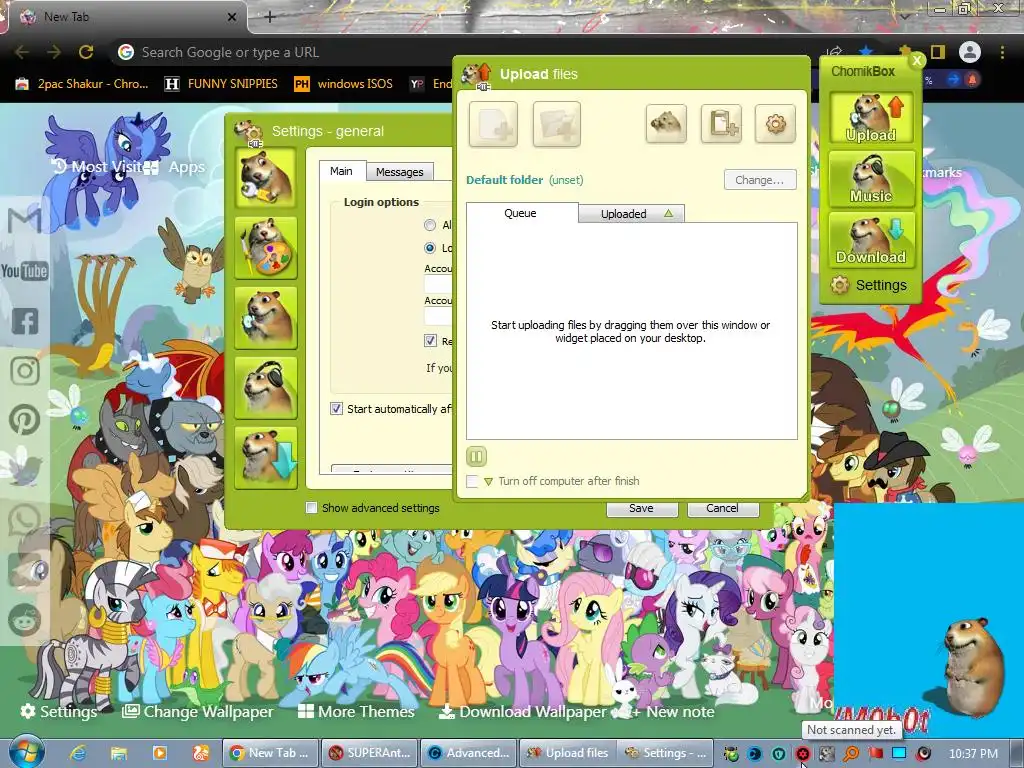Click the Gmail shortcut in the sidebar

(24, 220)
